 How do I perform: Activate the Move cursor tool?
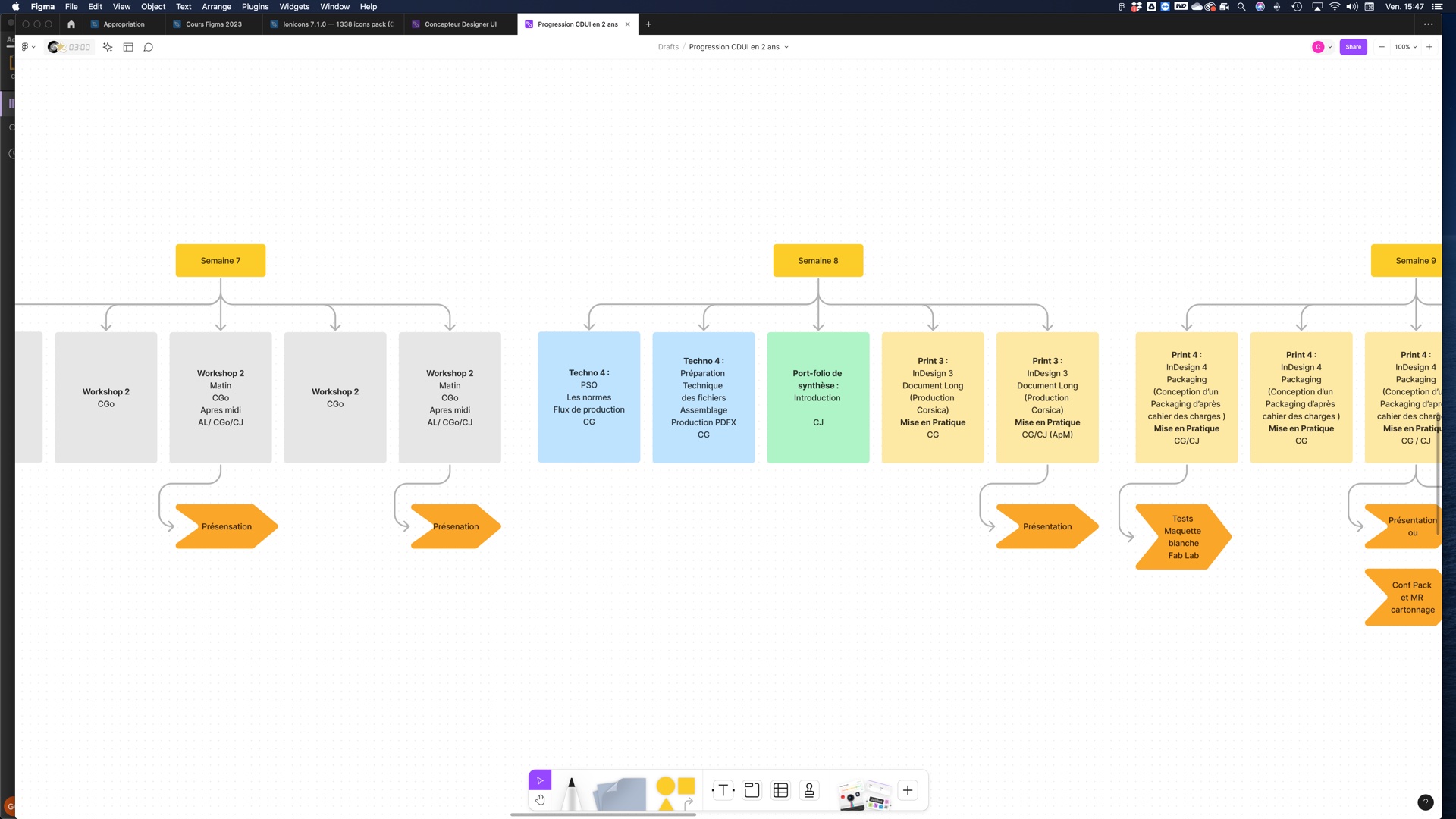pyautogui.click(x=540, y=780)
